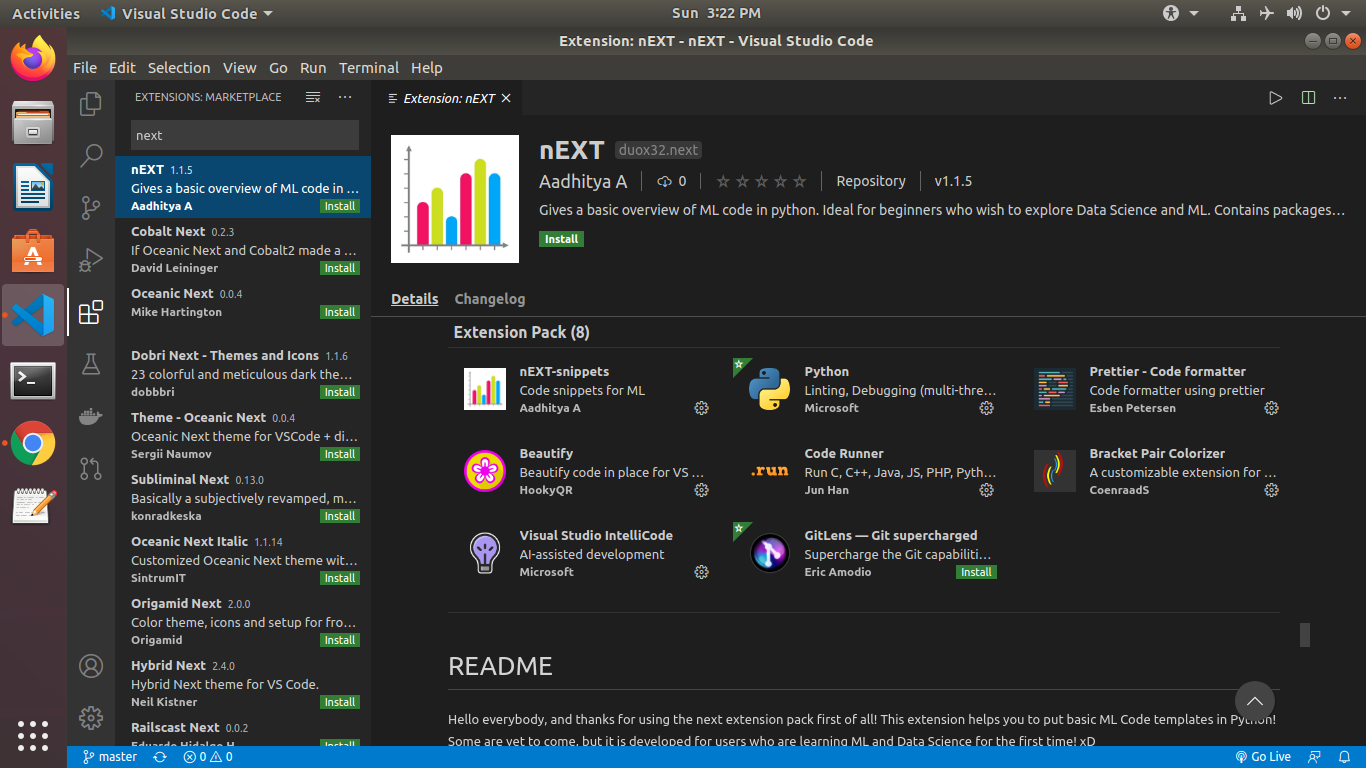The image size is (1366, 768).
Task: Click the notifications bell in the status bar
Action: (x=1343, y=757)
